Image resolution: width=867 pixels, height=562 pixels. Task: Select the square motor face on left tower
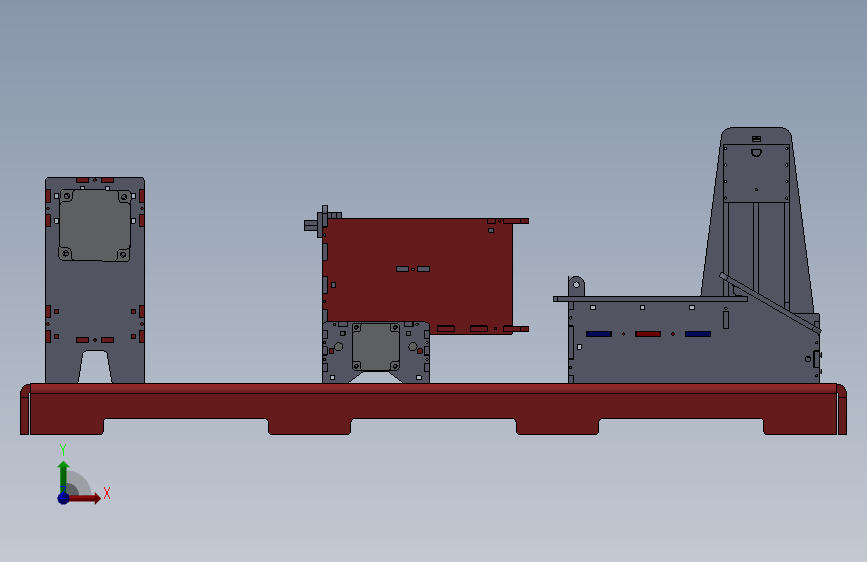click(95, 225)
